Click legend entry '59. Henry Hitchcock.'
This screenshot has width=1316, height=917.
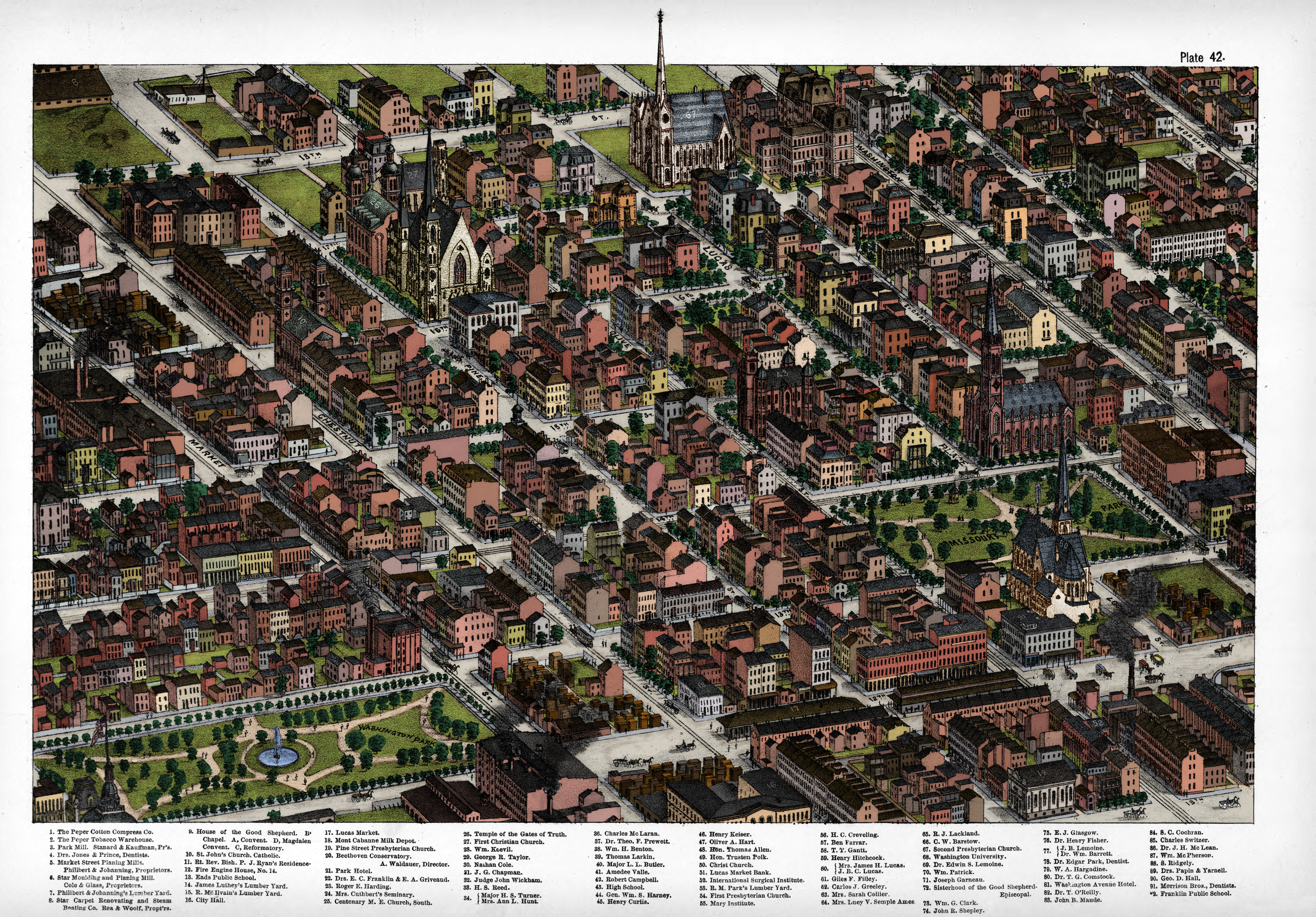852,858
